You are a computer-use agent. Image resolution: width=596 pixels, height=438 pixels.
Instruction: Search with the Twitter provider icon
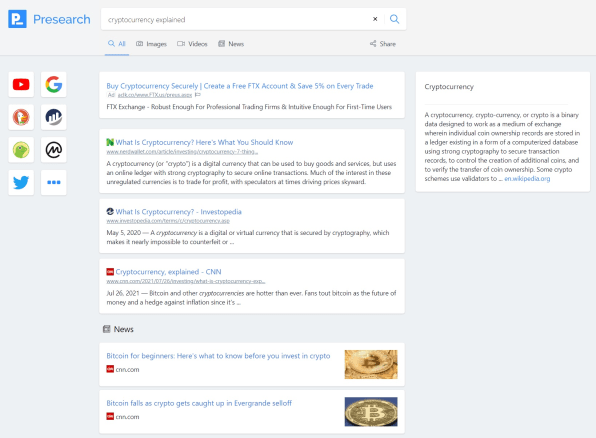(x=21, y=182)
